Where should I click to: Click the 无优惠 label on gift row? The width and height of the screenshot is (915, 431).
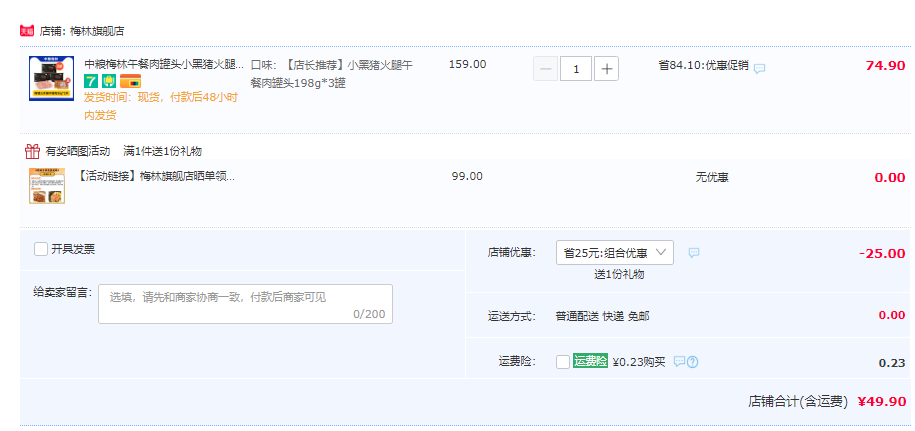pos(712,177)
